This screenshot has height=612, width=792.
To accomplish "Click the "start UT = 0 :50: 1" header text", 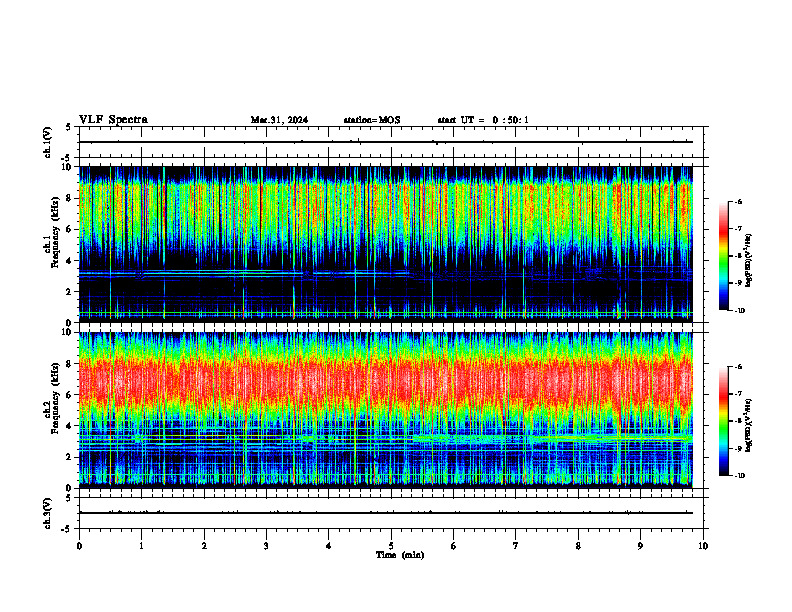I will 483,120.
